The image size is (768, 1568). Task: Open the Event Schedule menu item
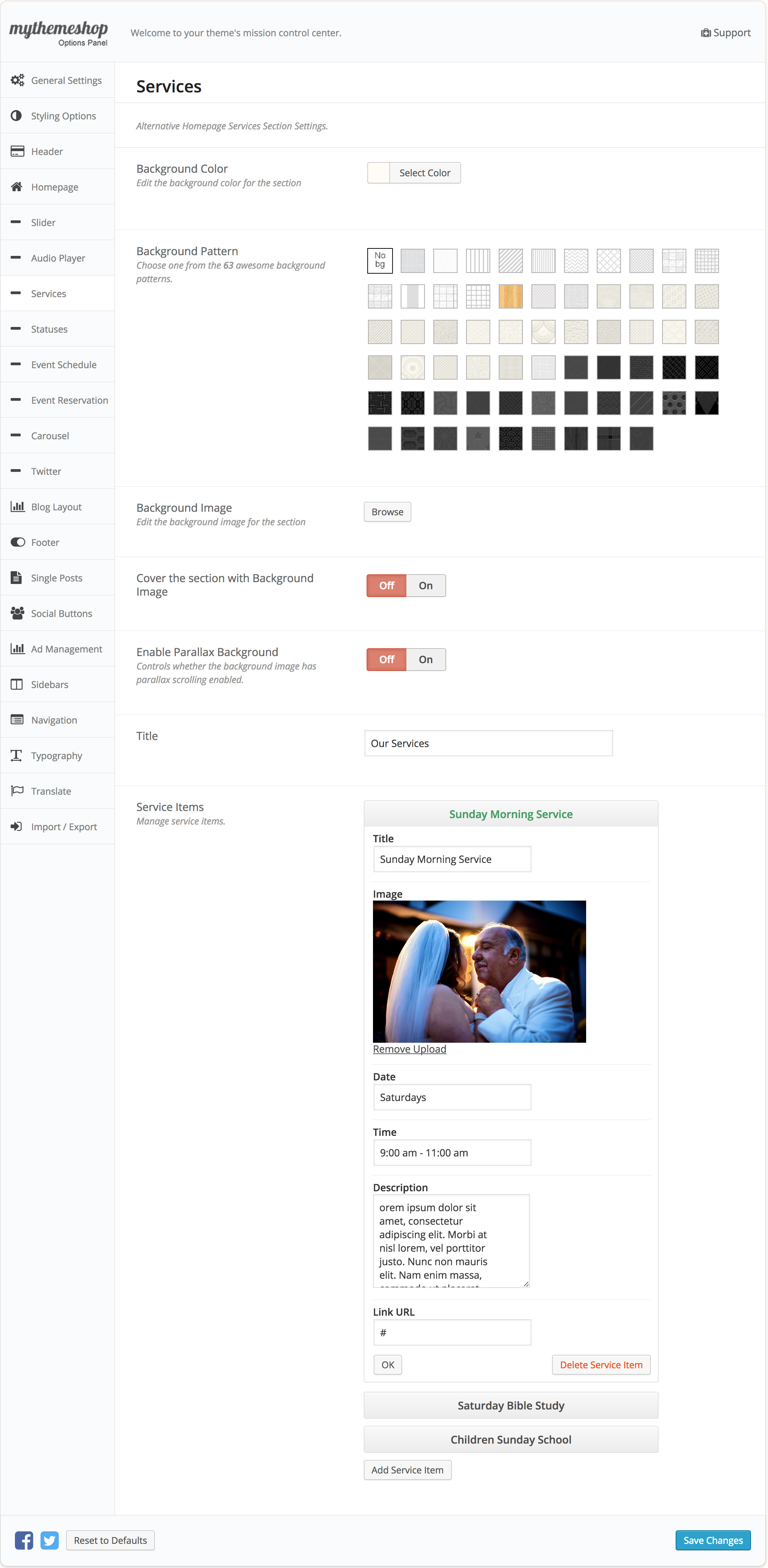pyautogui.click(x=63, y=365)
